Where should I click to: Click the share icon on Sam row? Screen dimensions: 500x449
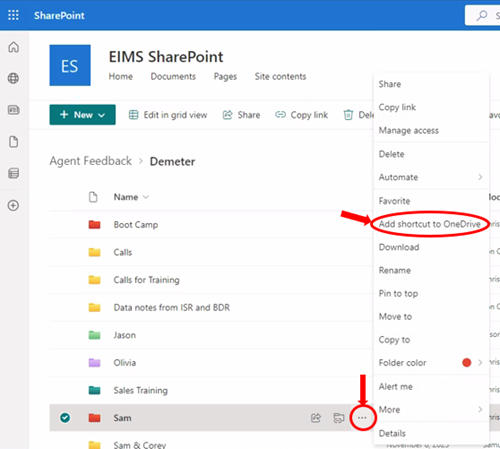pos(316,418)
